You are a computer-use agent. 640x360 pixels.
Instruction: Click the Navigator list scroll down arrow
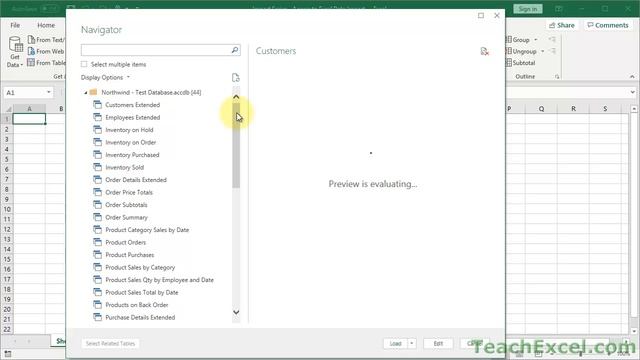236,312
